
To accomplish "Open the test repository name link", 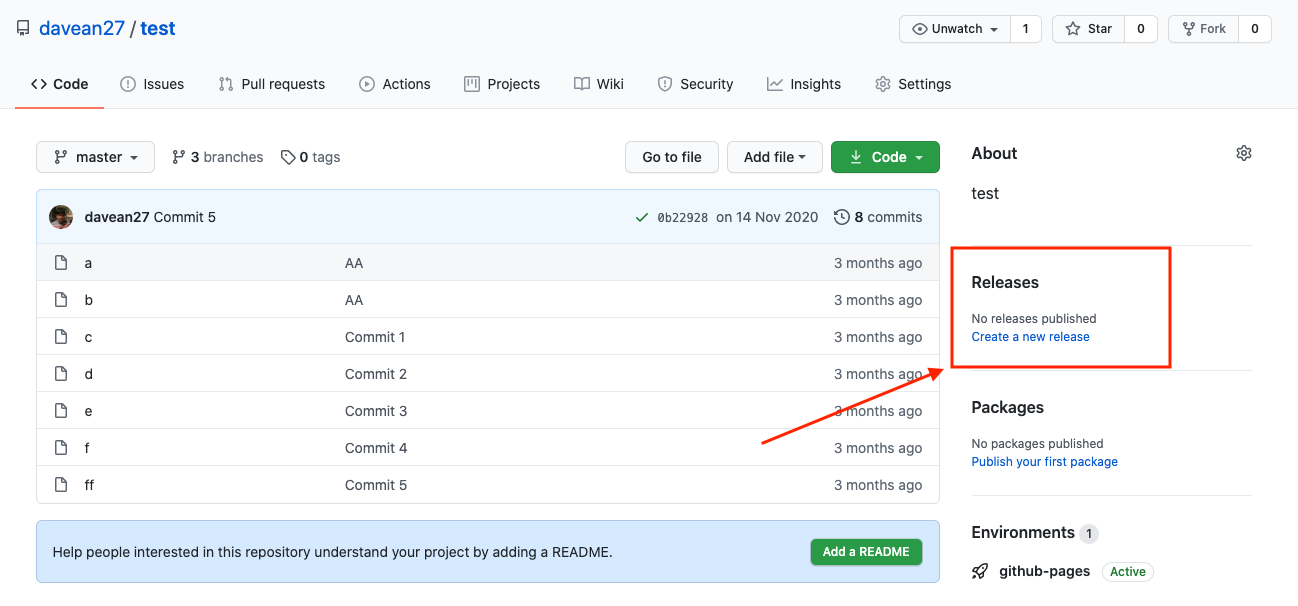I will (x=158, y=29).
